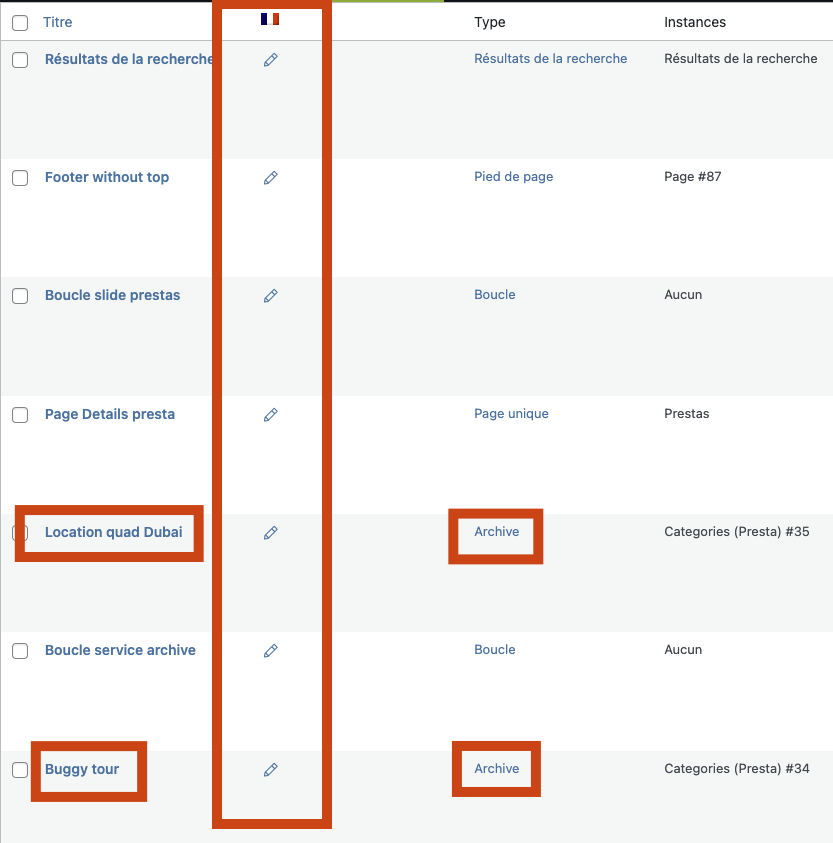Open the Buggy tour template
This screenshot has height=843, width=833.
pos(82,769)
